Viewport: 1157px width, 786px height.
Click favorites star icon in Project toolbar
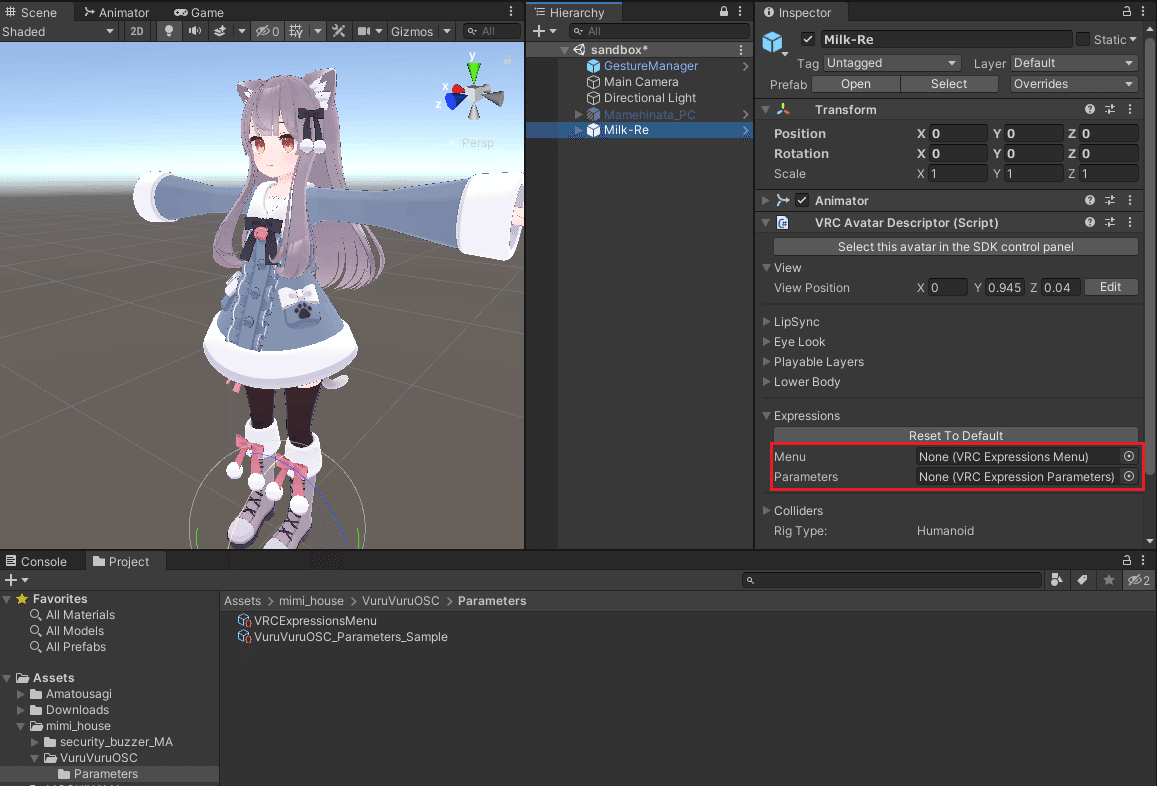point(1108,580)
